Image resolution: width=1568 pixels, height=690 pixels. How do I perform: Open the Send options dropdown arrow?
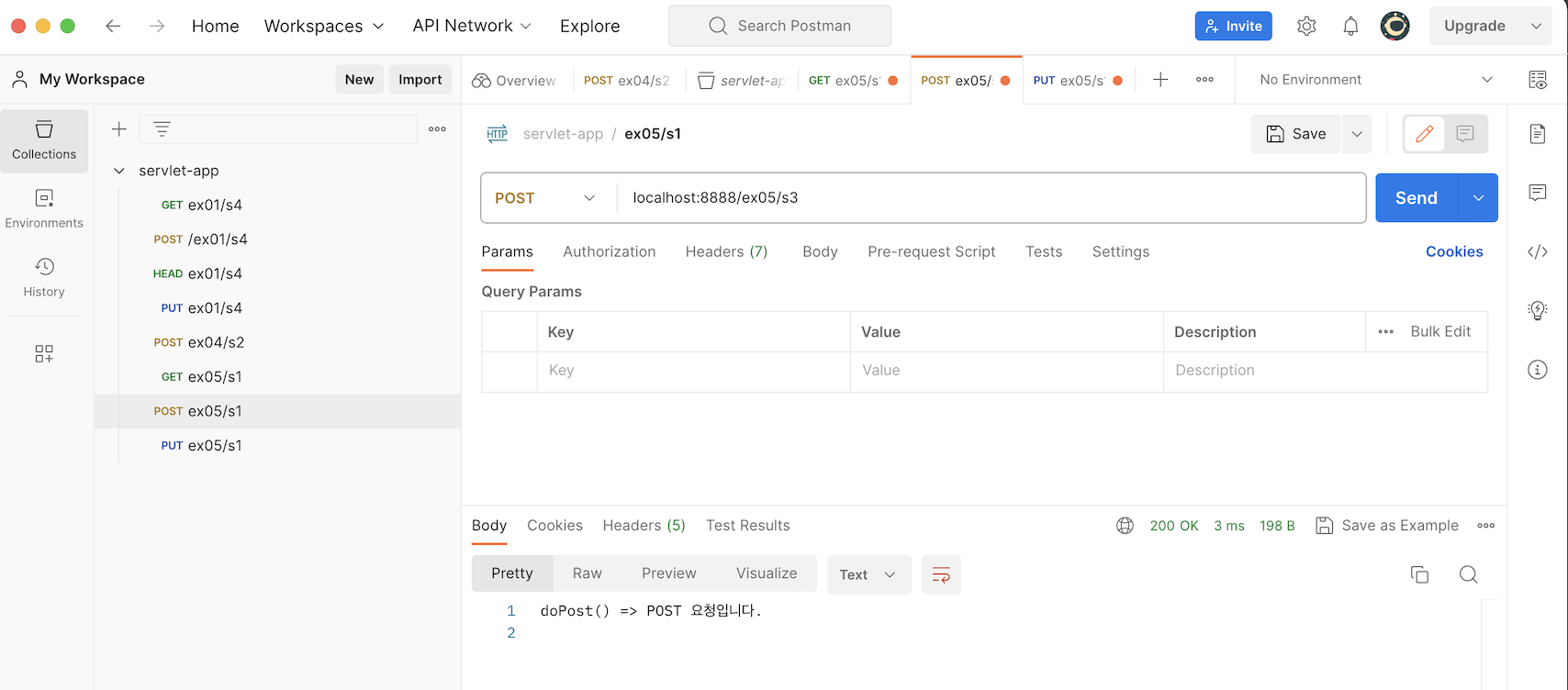[x=1478, y=198]
